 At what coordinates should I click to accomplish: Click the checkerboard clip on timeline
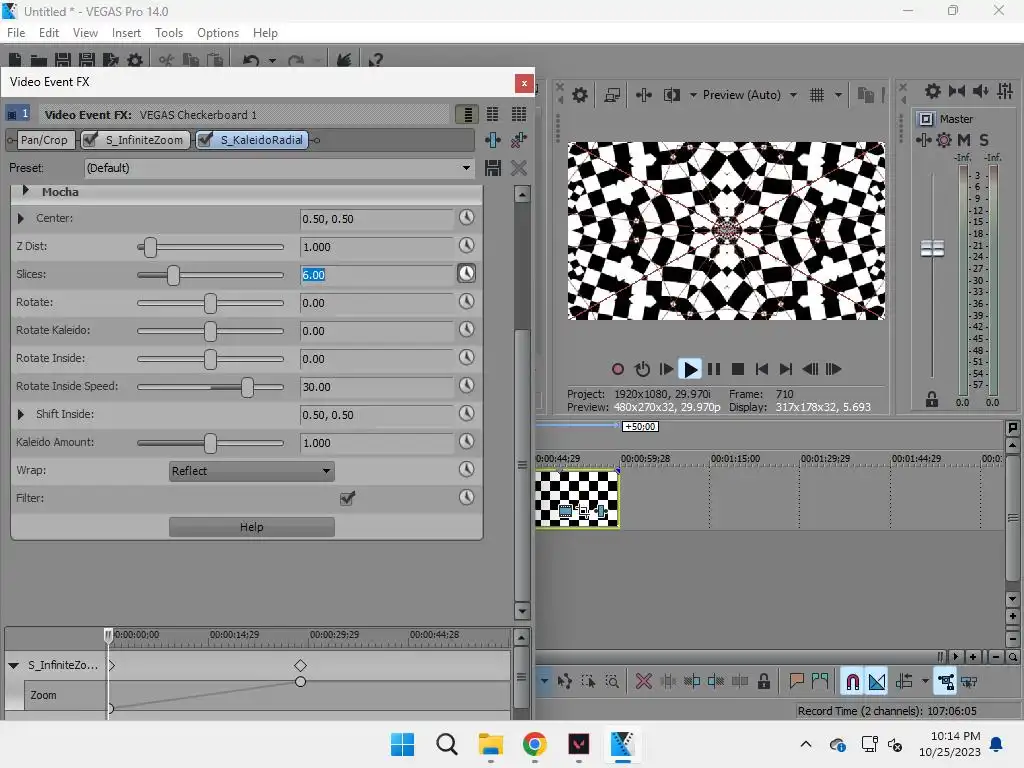coord(577,498)
